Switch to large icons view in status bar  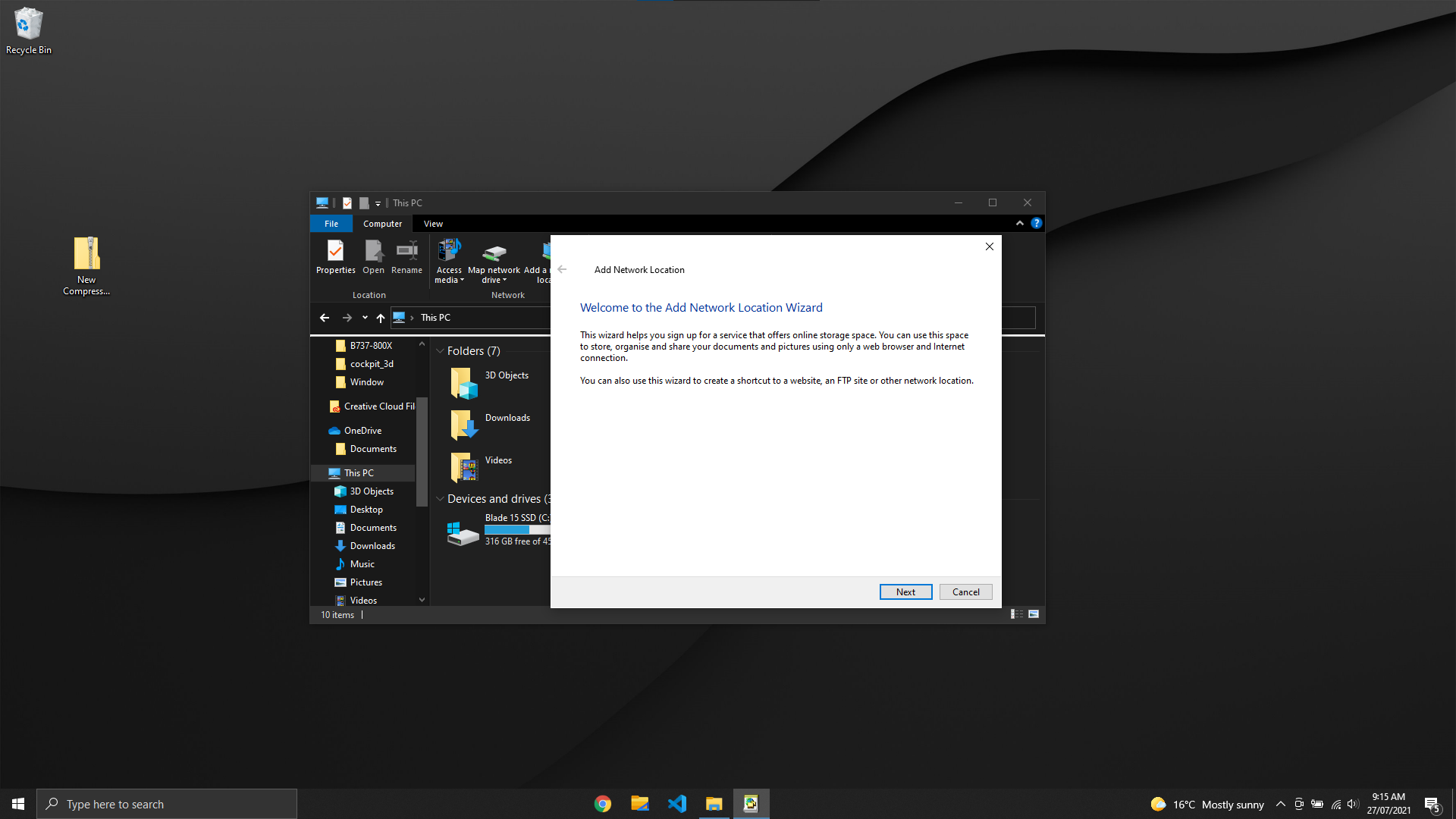[1034, 614]
